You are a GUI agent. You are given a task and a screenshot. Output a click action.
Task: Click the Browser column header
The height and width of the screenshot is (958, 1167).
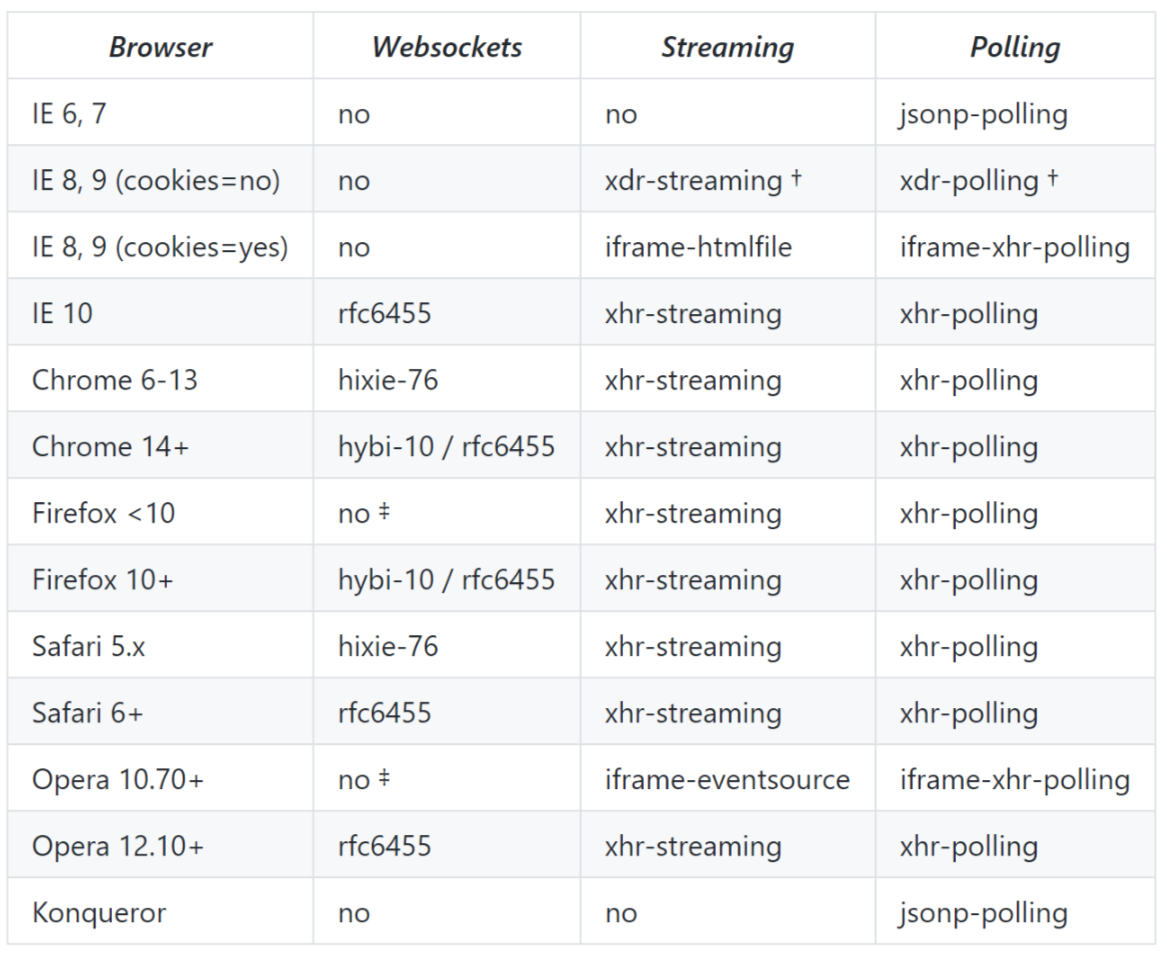coord(161,47)
